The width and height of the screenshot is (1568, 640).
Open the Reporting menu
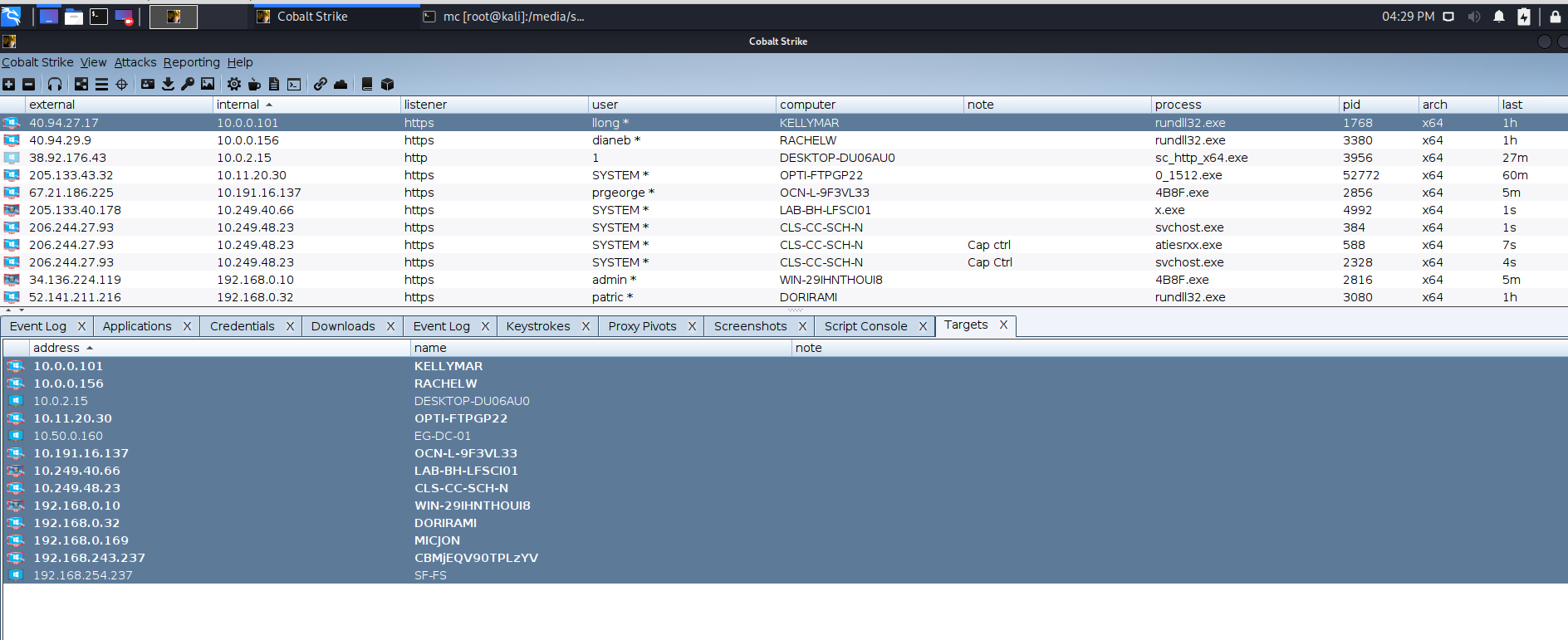click(192, 62)
